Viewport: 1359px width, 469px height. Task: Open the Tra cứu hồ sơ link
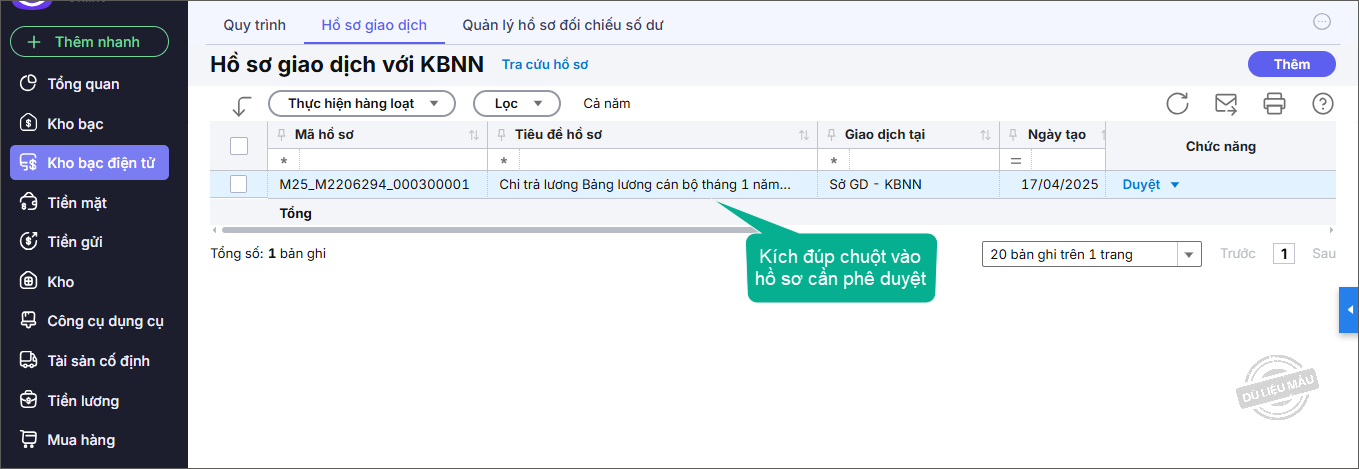pos(545,65)
